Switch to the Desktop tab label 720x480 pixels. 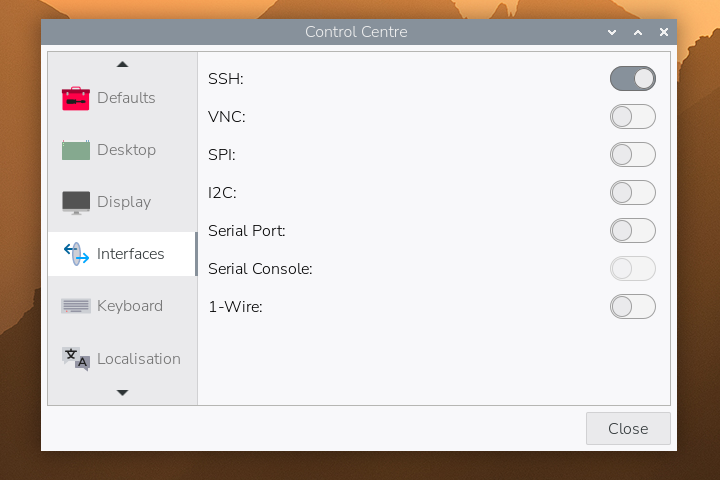(x=126, y=150)
